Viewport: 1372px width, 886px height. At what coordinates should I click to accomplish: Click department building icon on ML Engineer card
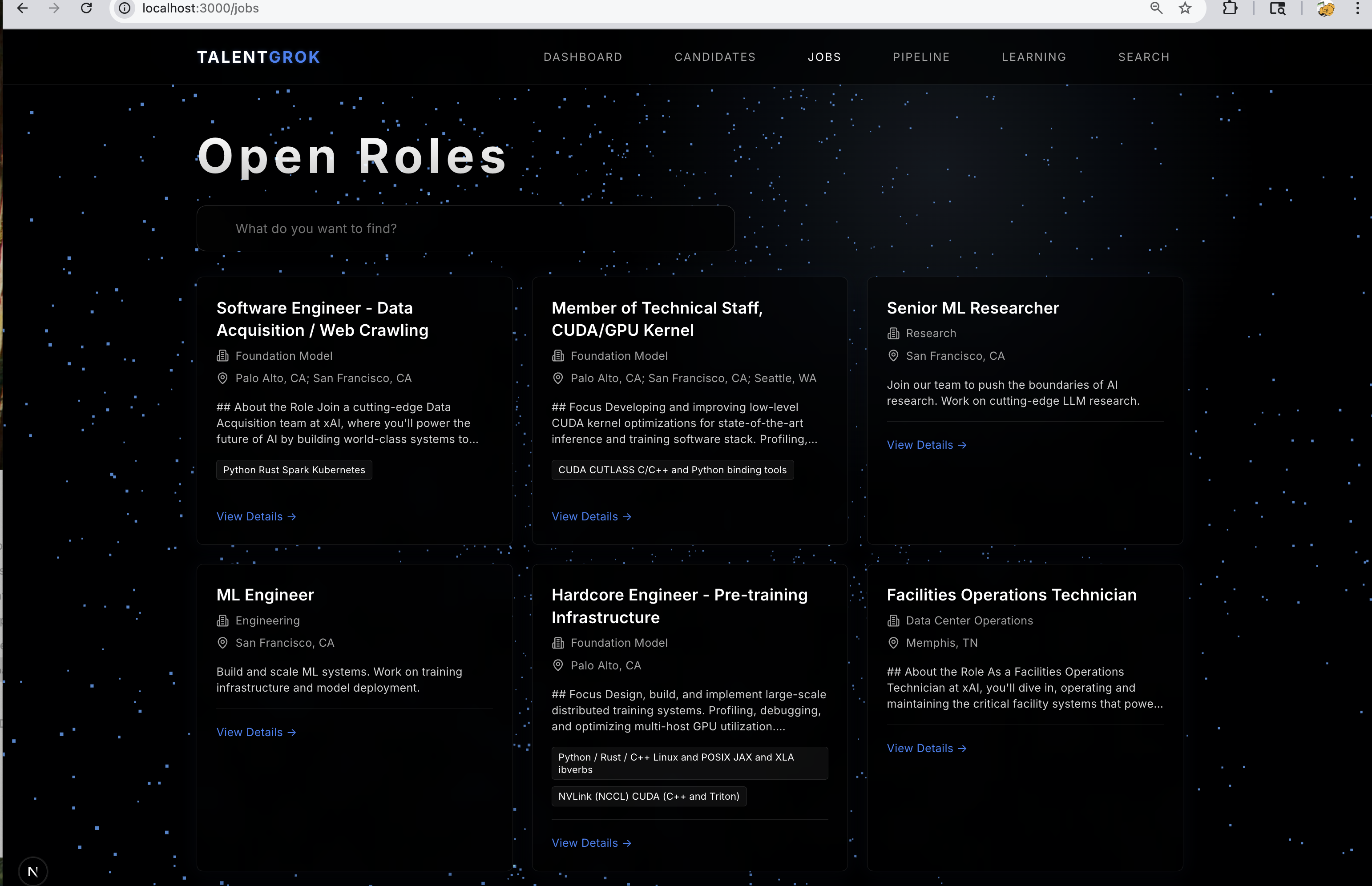pyautogui.click(x=222, y=620)
